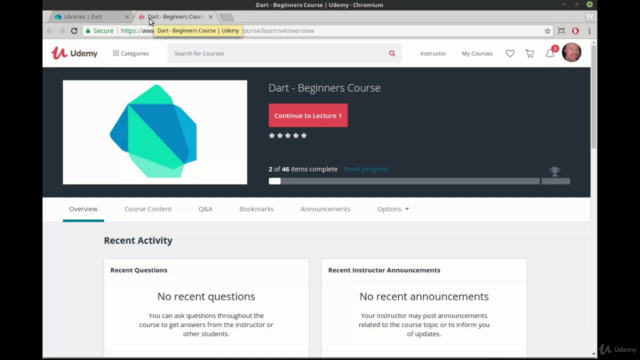Click the Udemy logo in the header
Screen dimensions: 640x360
click(74, 53)
